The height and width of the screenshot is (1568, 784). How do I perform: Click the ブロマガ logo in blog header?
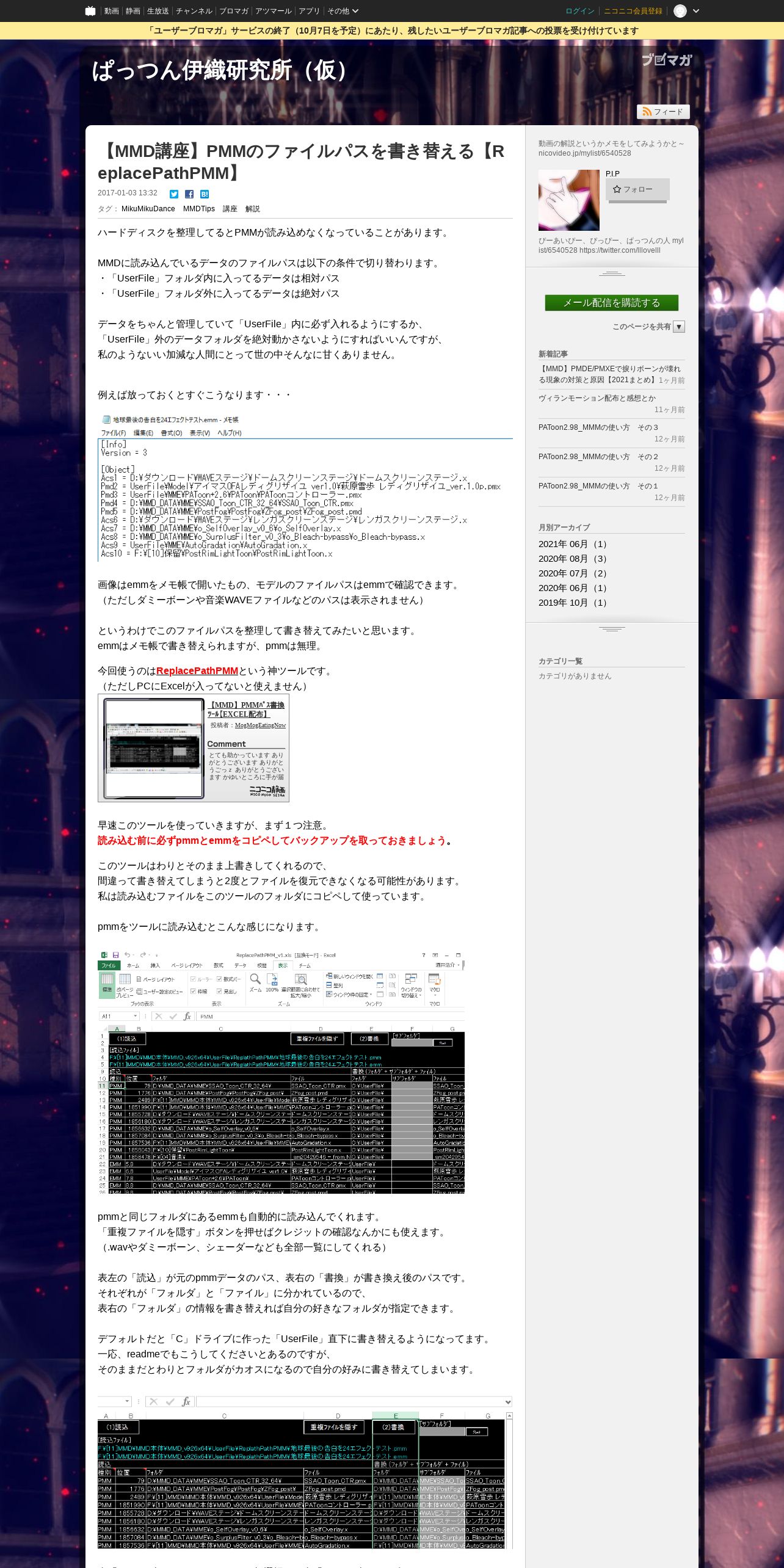pos(667,60)
